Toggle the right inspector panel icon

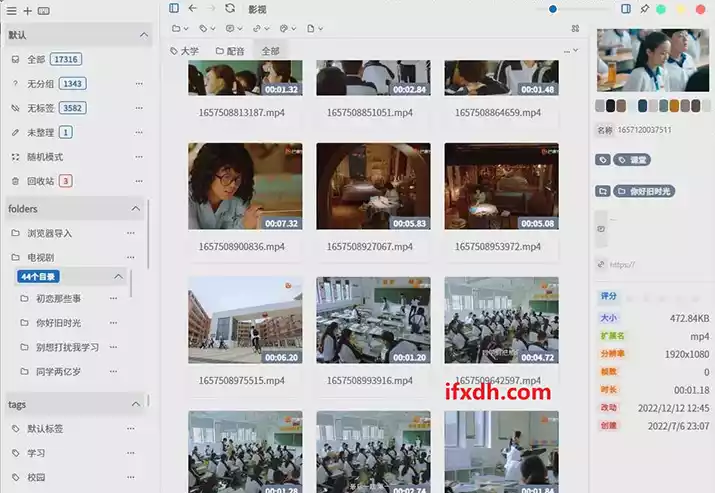tap(626, 9)
